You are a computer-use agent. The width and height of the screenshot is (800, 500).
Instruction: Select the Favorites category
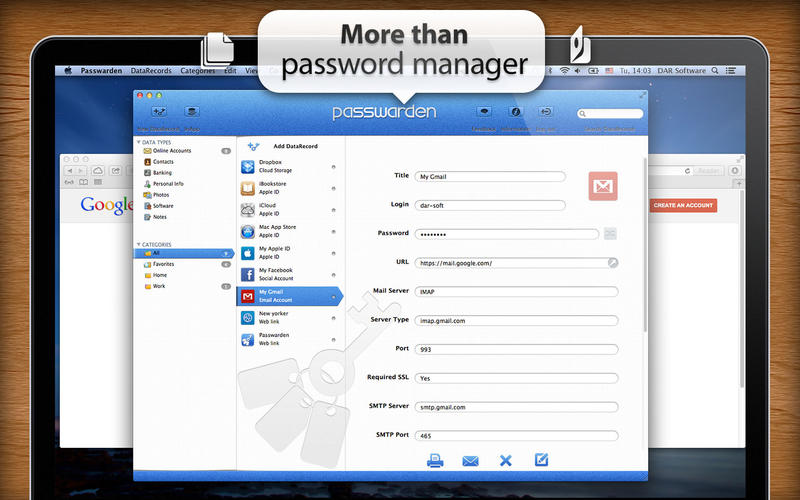[184, 264]
